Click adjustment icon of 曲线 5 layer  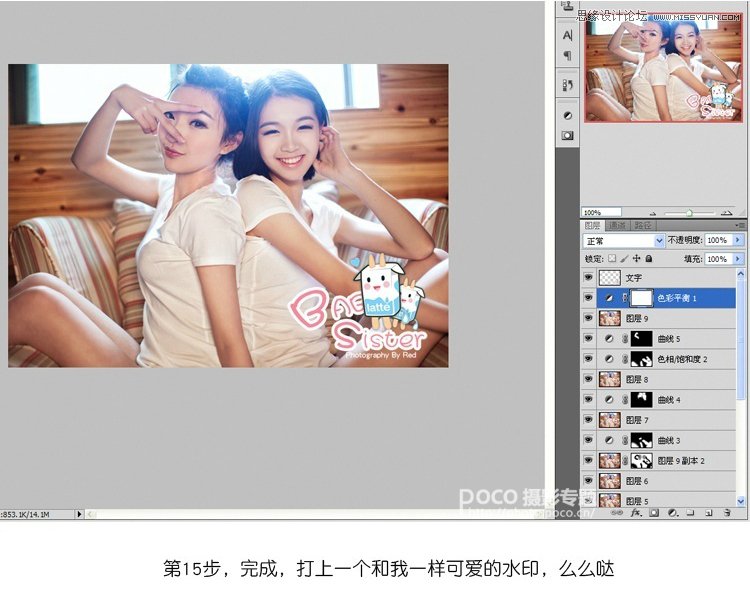(609, 339)
